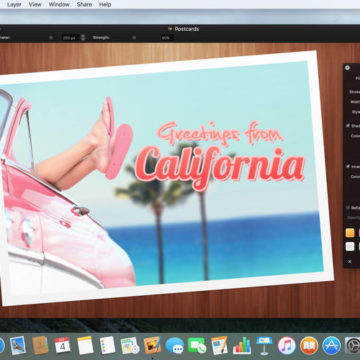360x360 pixels.
Task: Open Pixelmator from the dock
Action: (x=152, y=345)
